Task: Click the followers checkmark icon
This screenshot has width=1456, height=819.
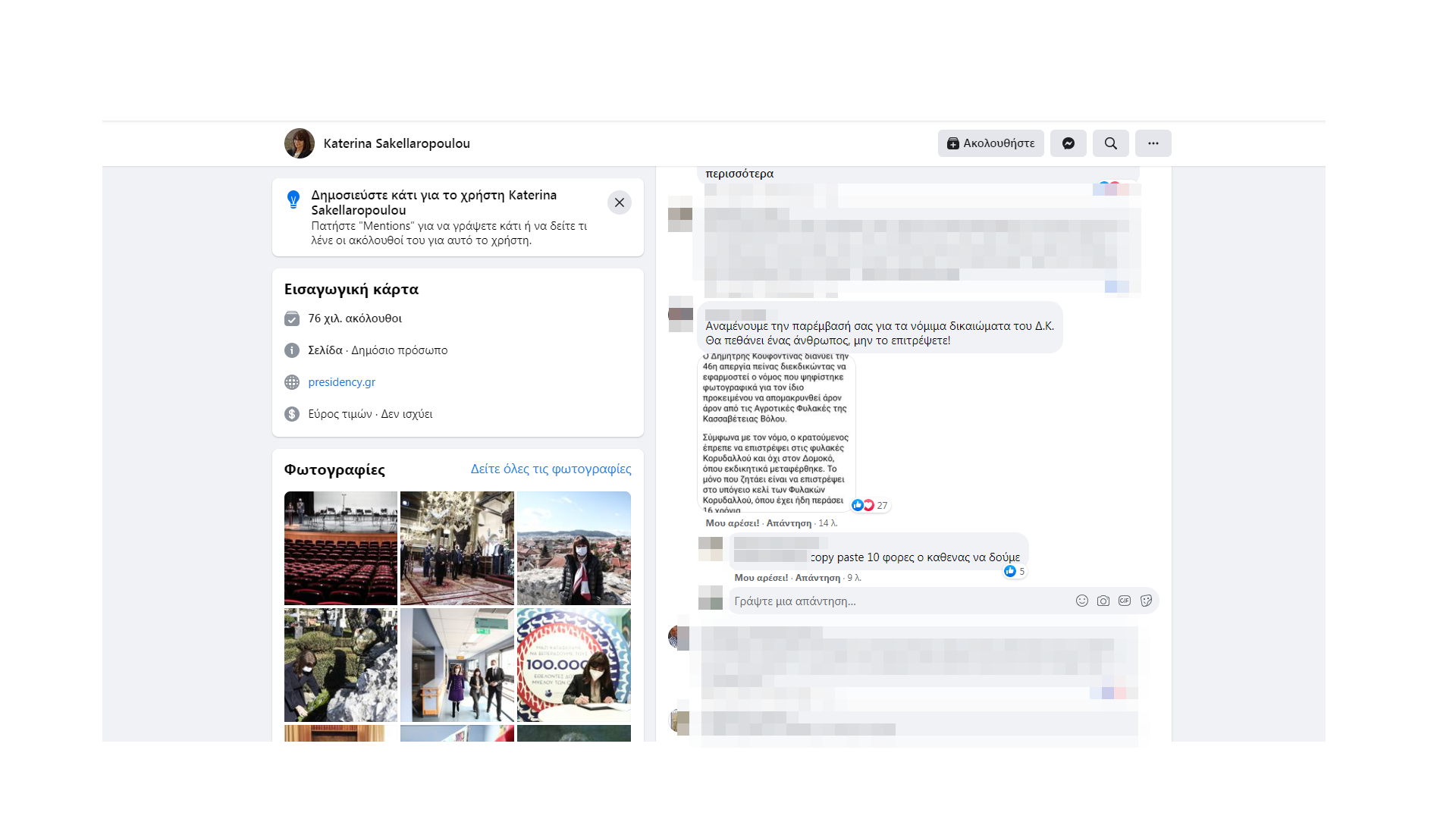Action: tap(292, 318)
